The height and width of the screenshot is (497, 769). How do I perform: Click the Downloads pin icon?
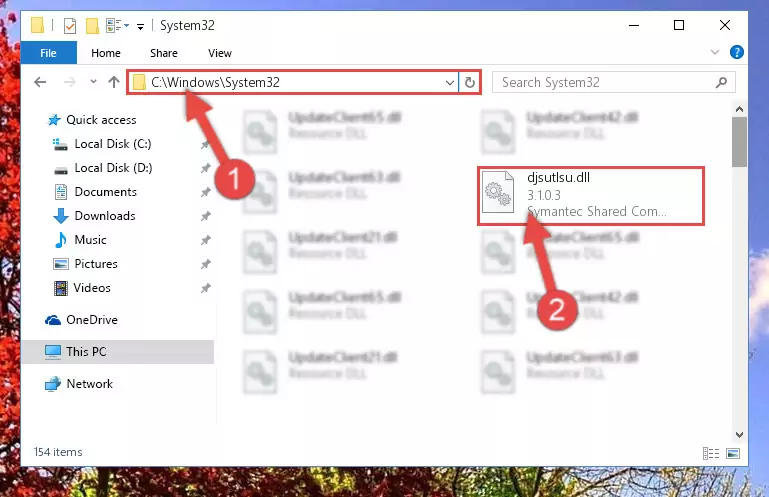[x=205, y=216]
